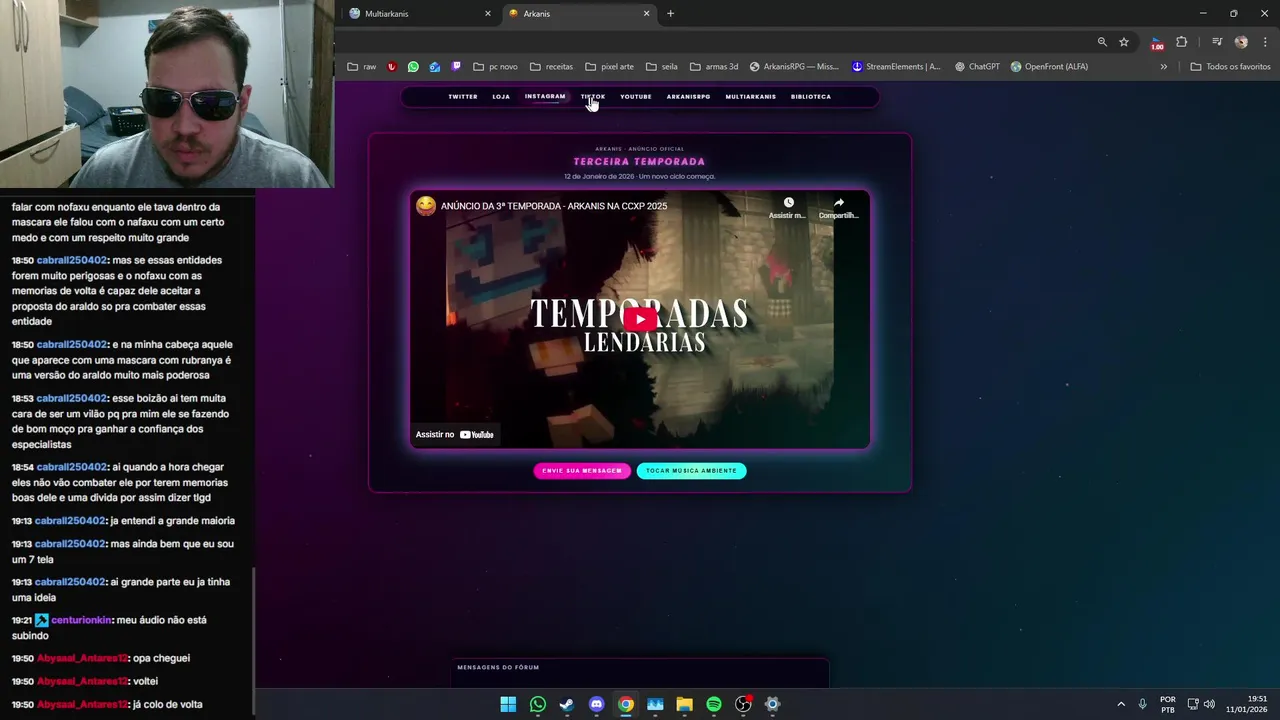Click the red bookmark icon after raw

point(391,67)
